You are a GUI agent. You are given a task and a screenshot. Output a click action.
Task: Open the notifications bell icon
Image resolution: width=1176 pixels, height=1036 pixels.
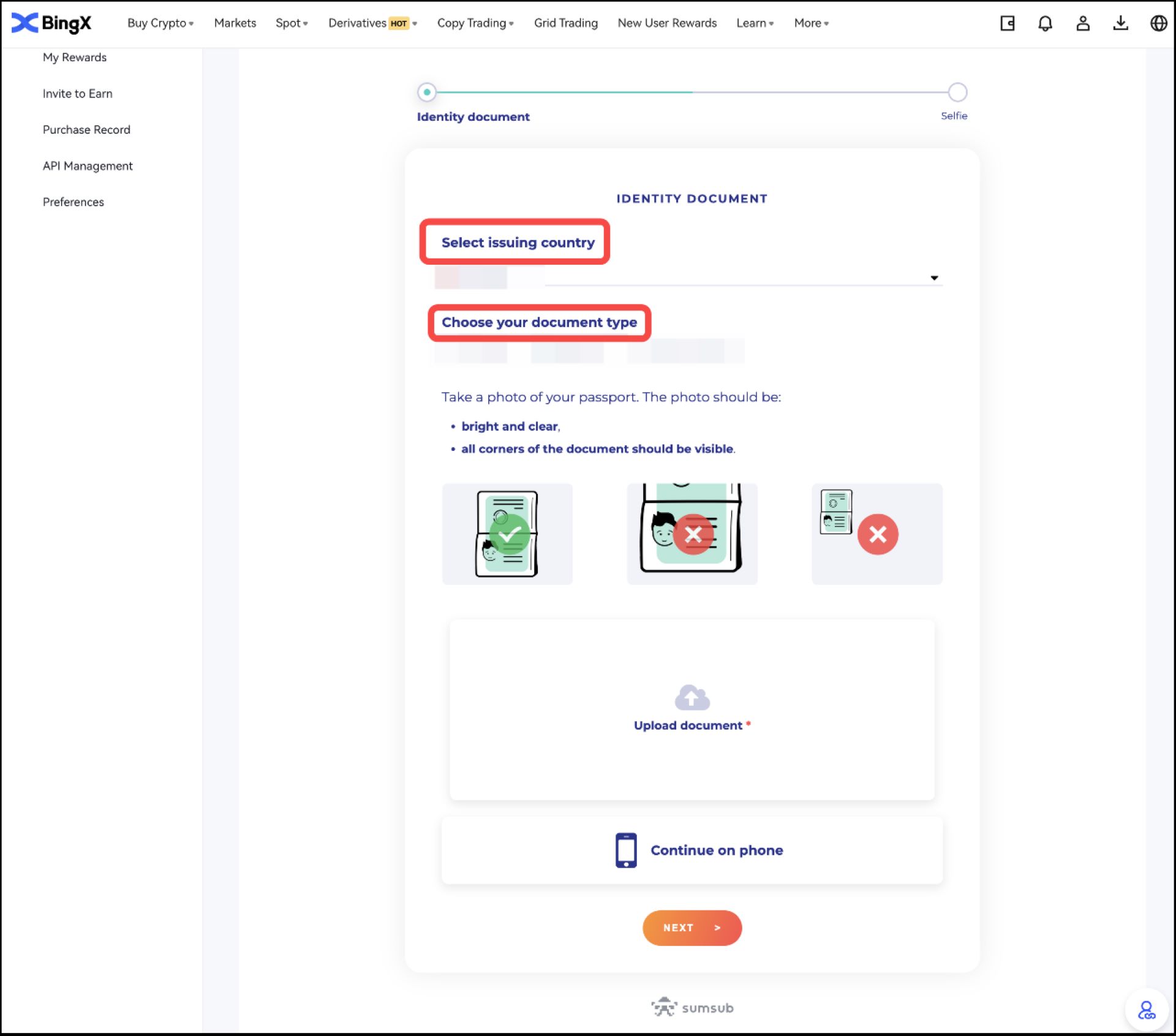1045,22
